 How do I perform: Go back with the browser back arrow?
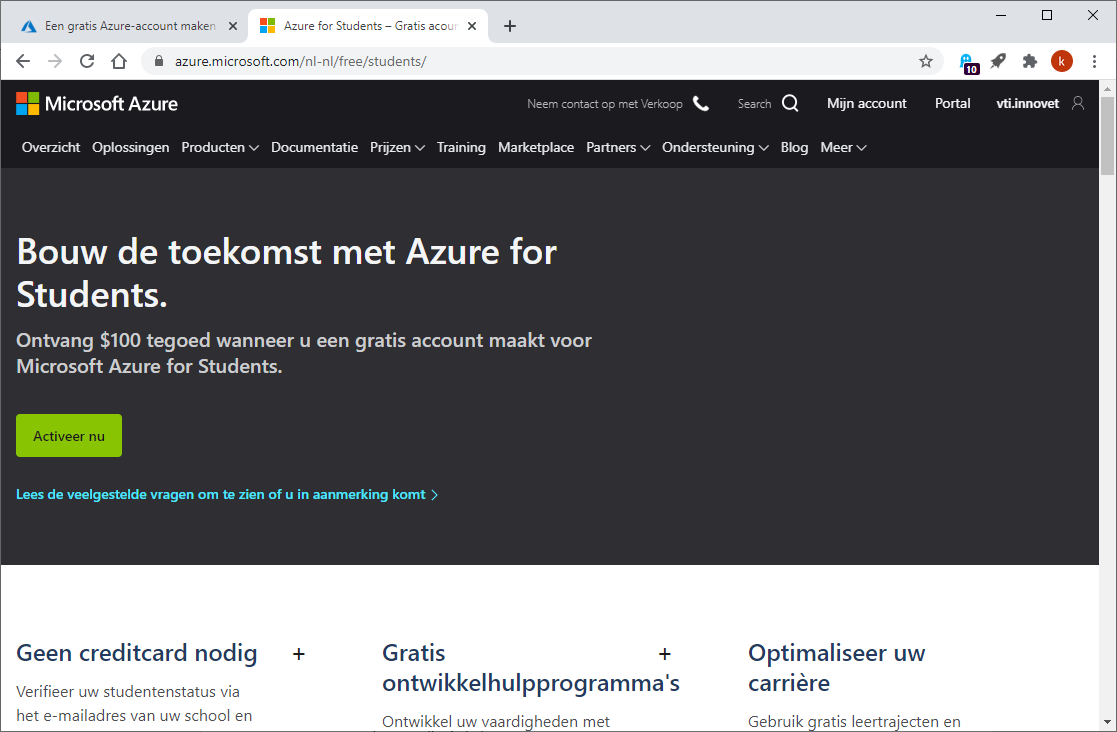click(x=23, y=61)
